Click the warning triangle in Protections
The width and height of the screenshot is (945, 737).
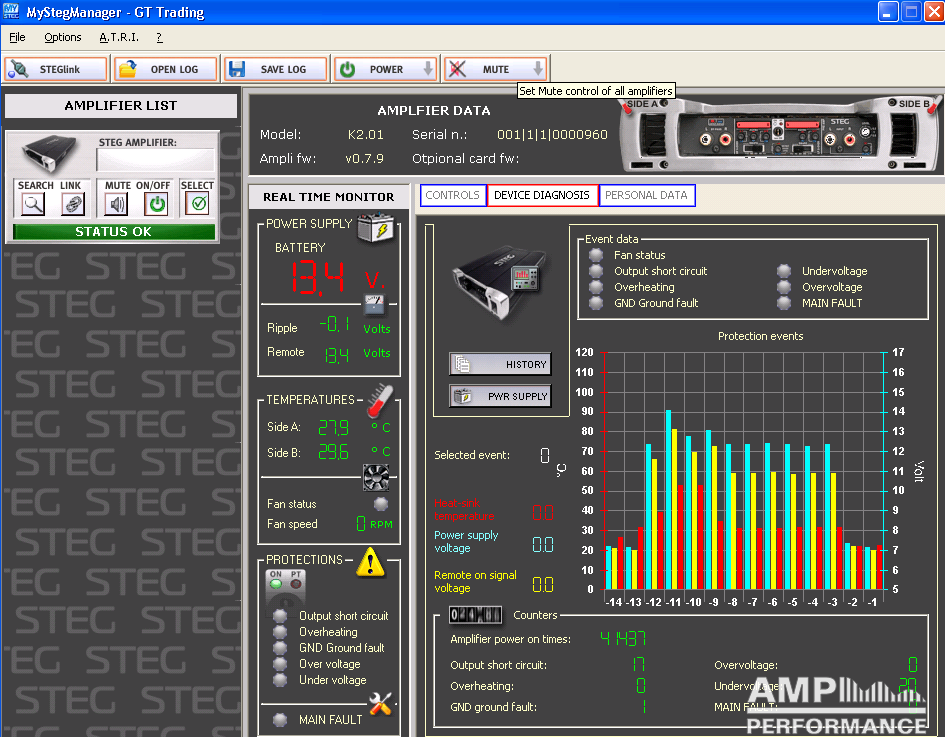tap(370, 563)
